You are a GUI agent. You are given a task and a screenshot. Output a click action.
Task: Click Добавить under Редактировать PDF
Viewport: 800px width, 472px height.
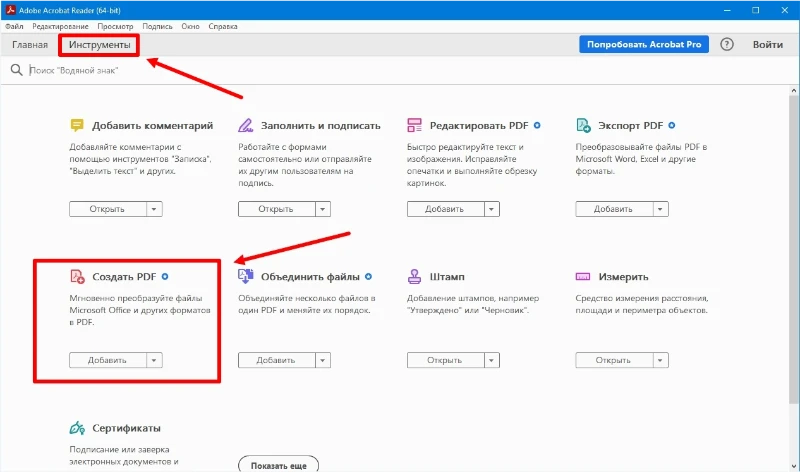coord(445,209)
